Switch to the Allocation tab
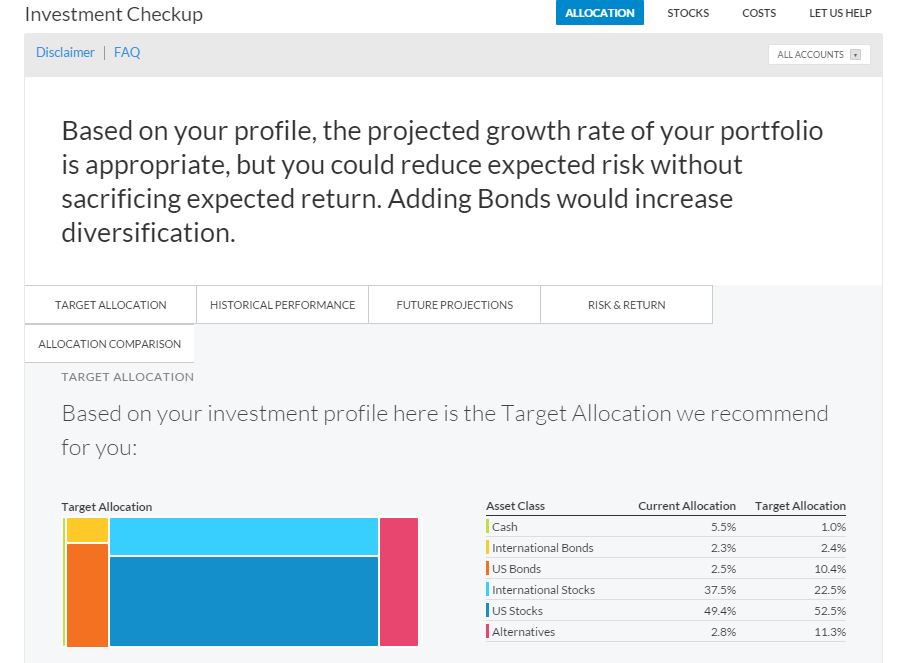 point(599,13)
